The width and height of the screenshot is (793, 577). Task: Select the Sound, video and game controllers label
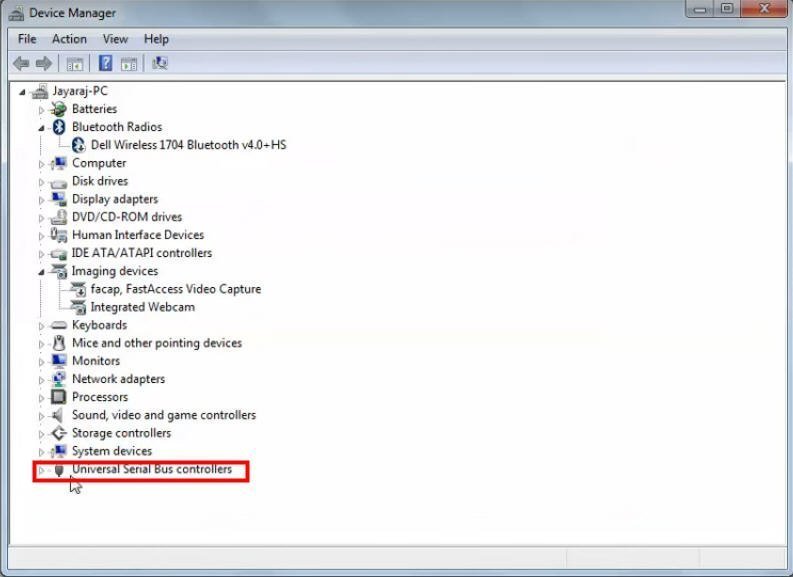pos(164,415)
